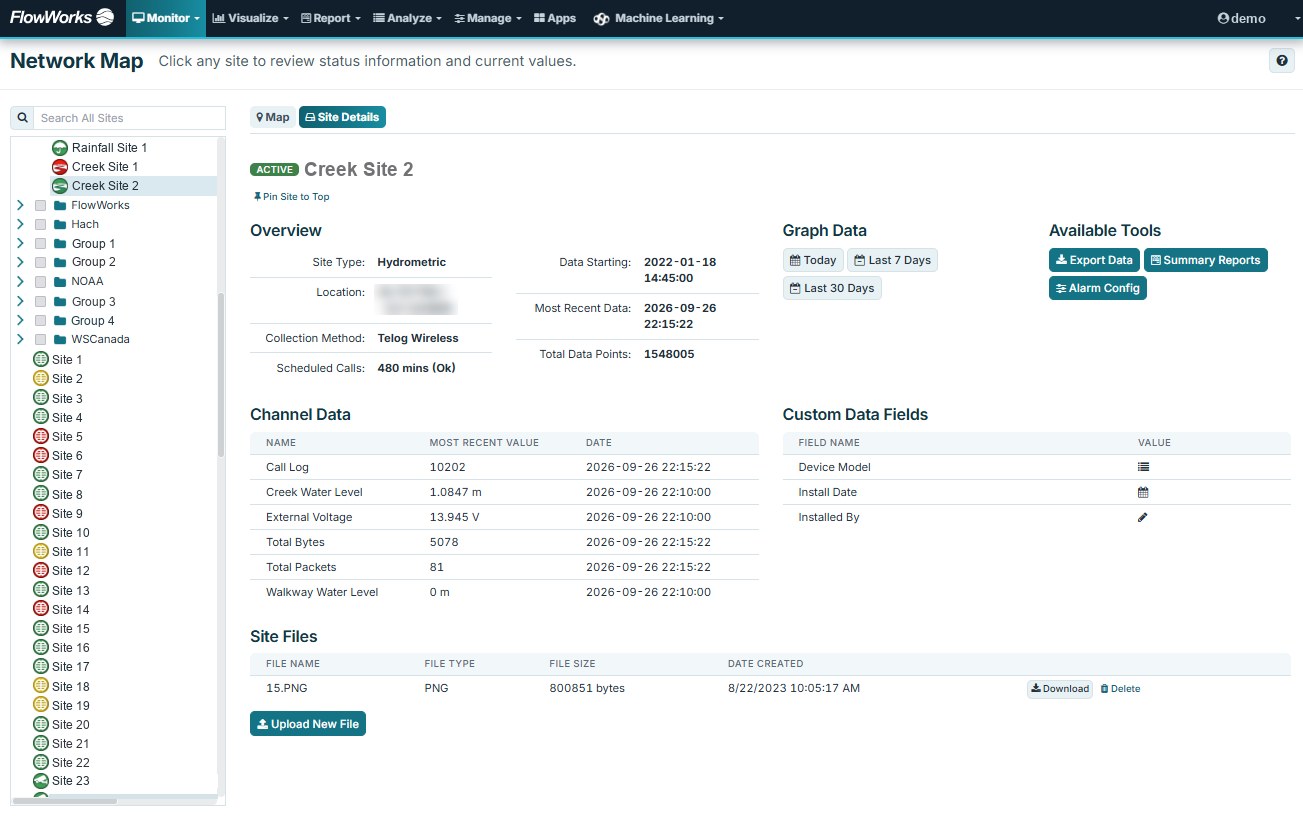
Task: Expand the WSCanada chevron
Action: click(x=20, y=339)
